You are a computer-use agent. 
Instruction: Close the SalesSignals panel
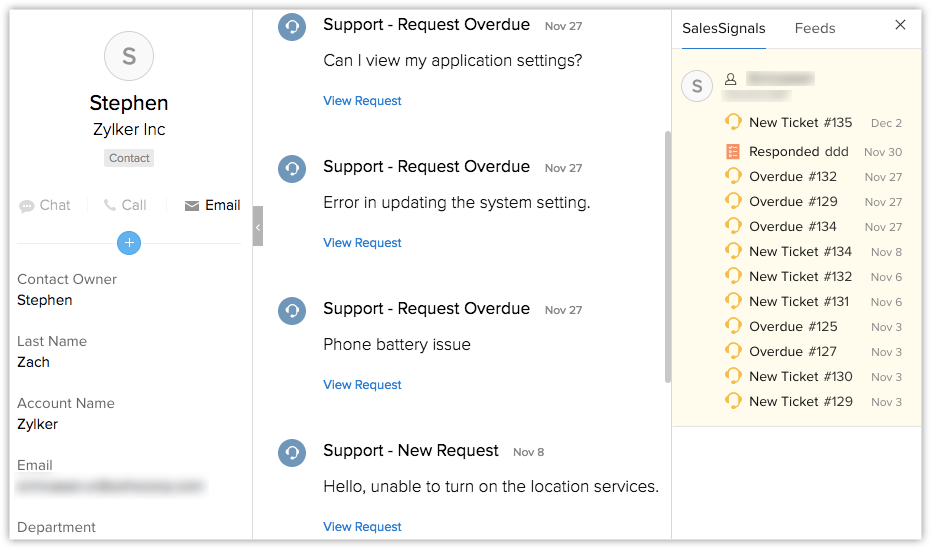900,25
